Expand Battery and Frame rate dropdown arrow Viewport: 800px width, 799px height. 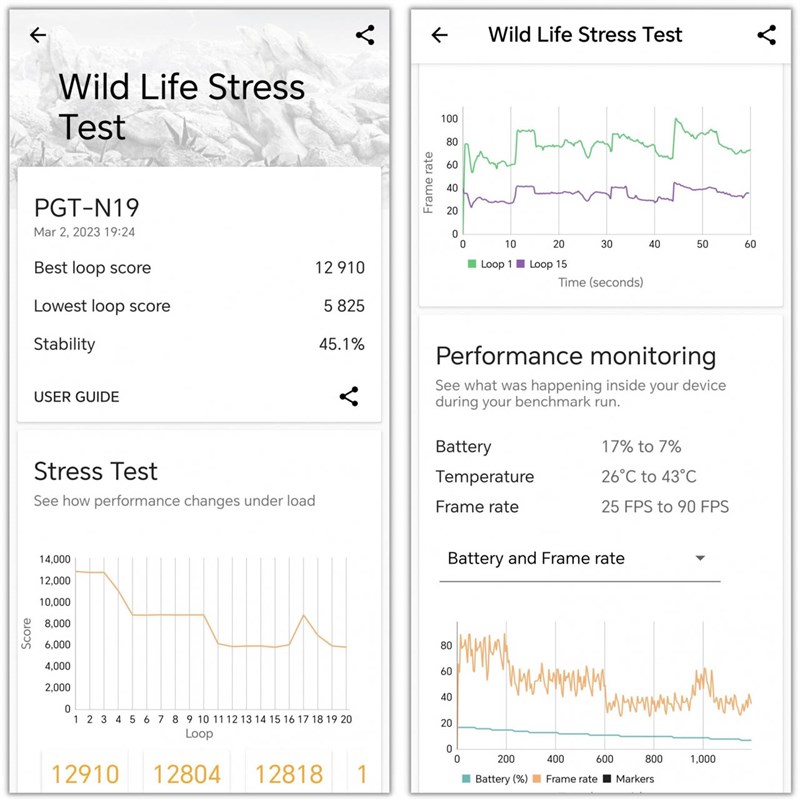pyautogui.click(x=700, y=558)
